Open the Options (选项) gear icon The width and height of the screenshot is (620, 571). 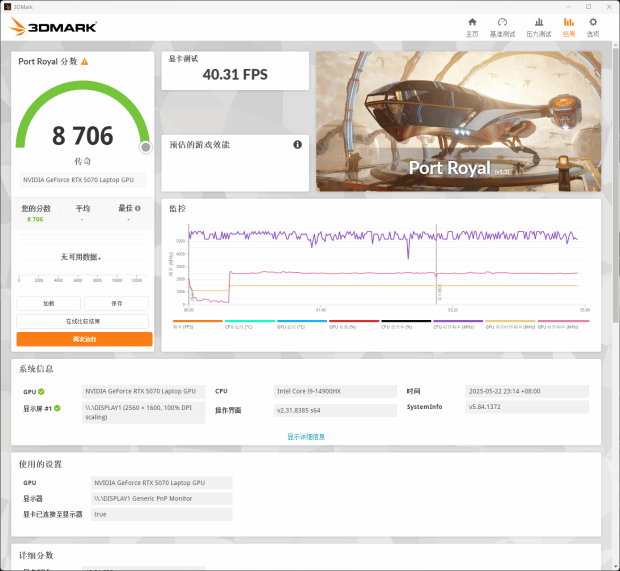click(x=593, y=22)
